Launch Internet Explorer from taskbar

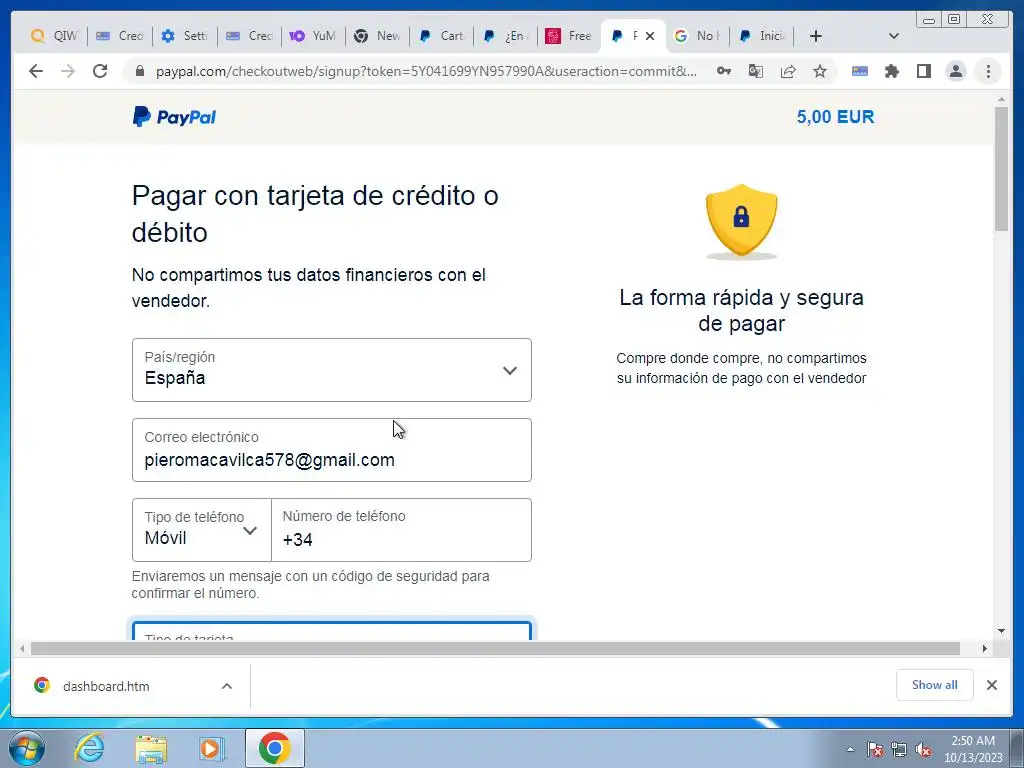coord(89,748)
